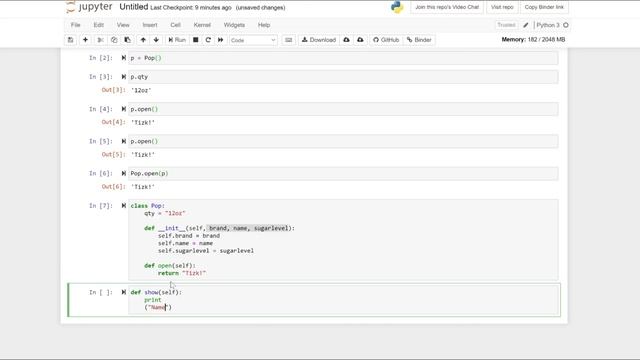Click the Binder button
The width and height of the screenshot is (640, 360).
click(419, 40)
